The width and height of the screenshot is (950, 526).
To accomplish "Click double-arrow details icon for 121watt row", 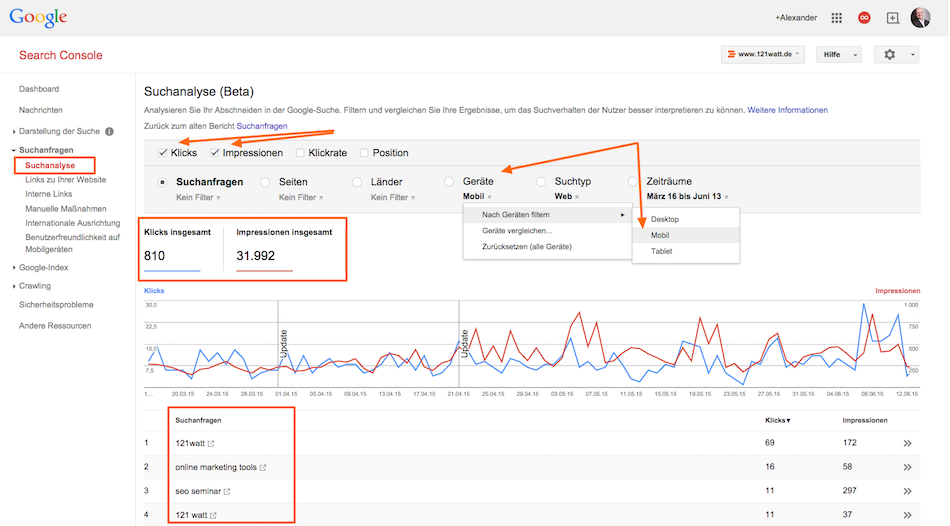I will (x=907, y=444).
